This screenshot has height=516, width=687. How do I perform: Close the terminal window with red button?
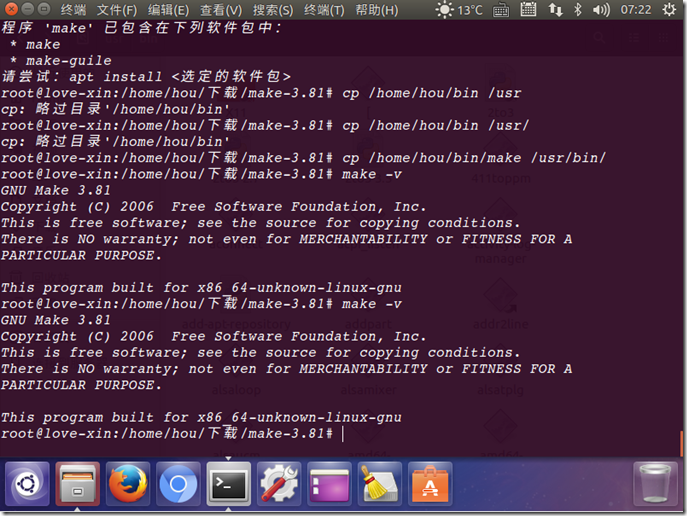[11, 9]
